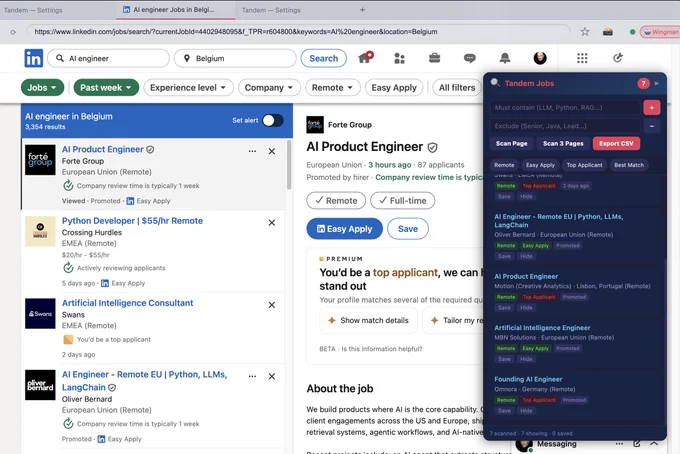The image size is (680, 454).
Task: Open the Notifications bell icon
Action: coord(505,58)
